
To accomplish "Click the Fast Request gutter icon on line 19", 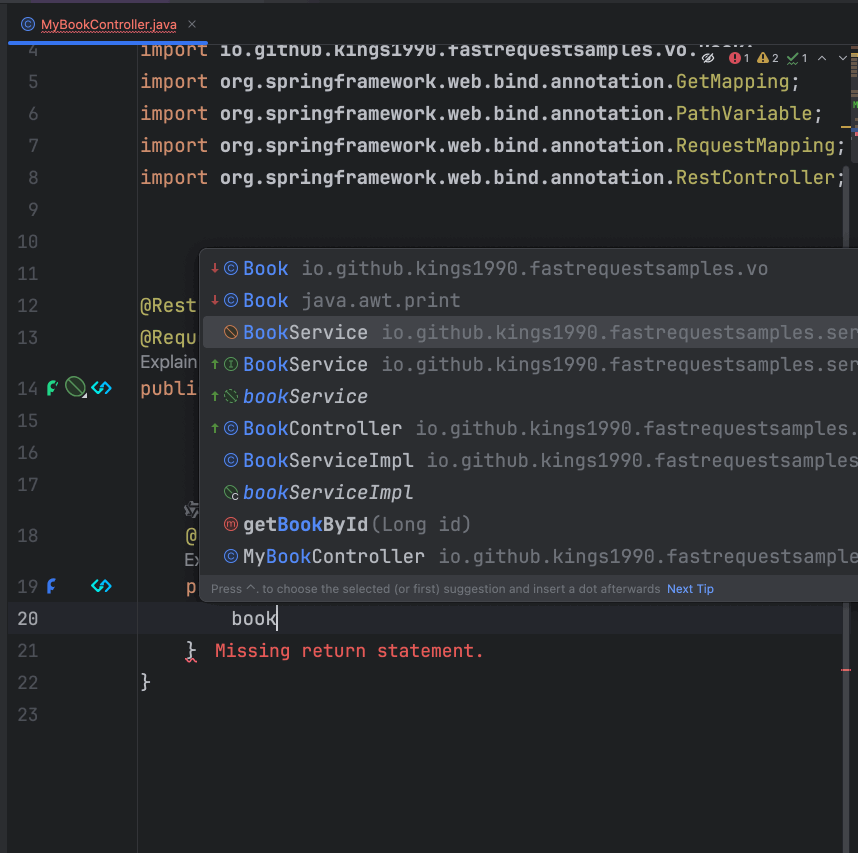I will tap(51, 586).
